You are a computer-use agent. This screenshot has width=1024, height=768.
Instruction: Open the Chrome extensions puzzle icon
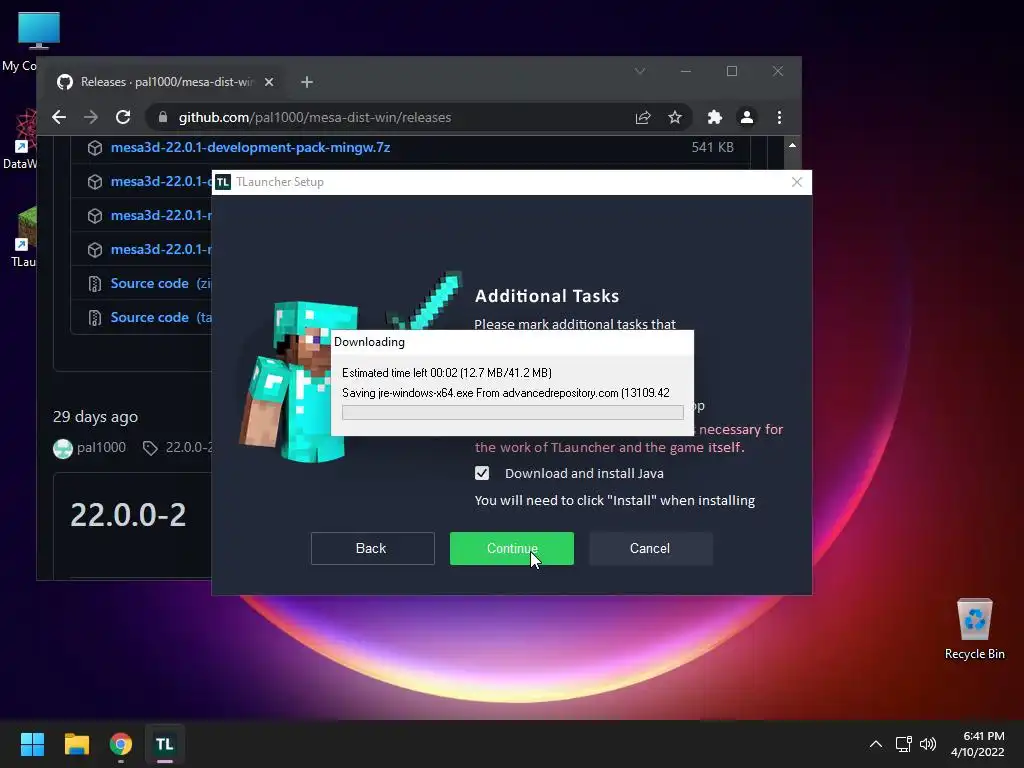(714, 118)
